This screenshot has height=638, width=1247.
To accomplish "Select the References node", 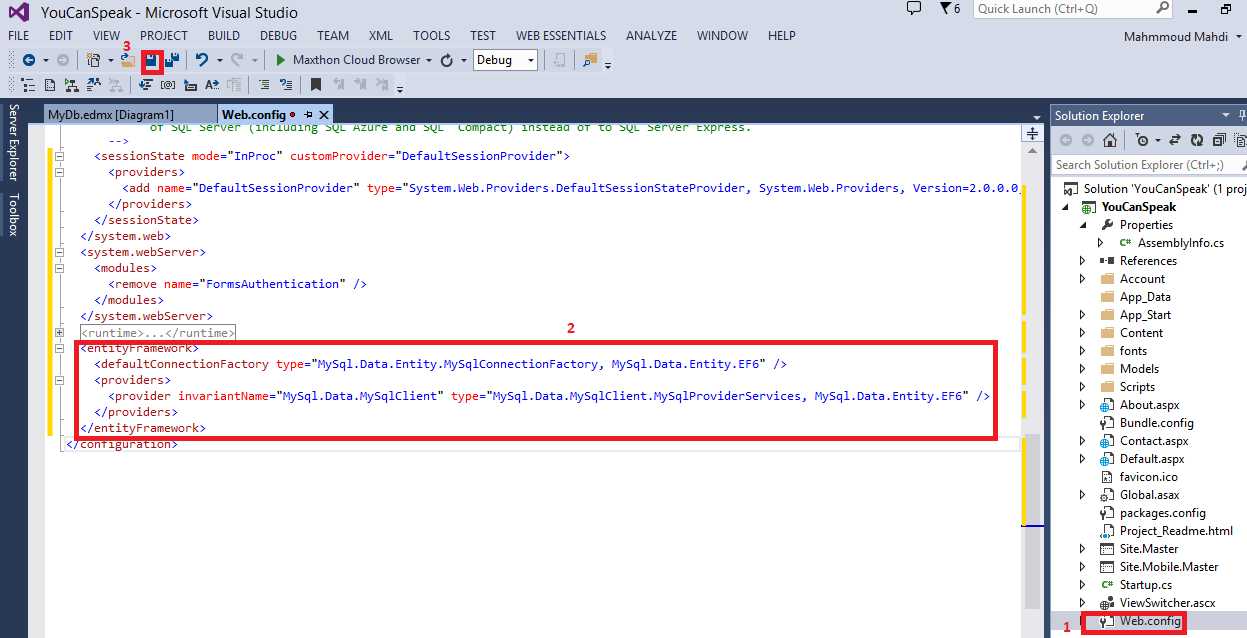I will [1149, 261].
